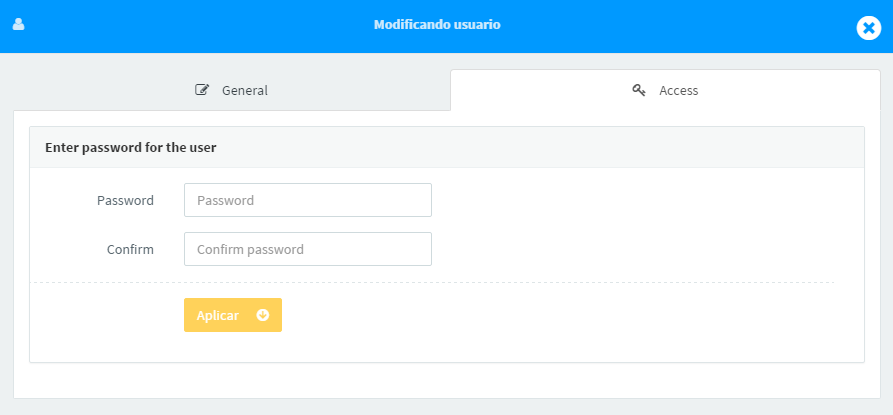Viewport: 893px width, 415px height.
Task: Click the Aplicar button text label
Action: [x=218, y=315]
